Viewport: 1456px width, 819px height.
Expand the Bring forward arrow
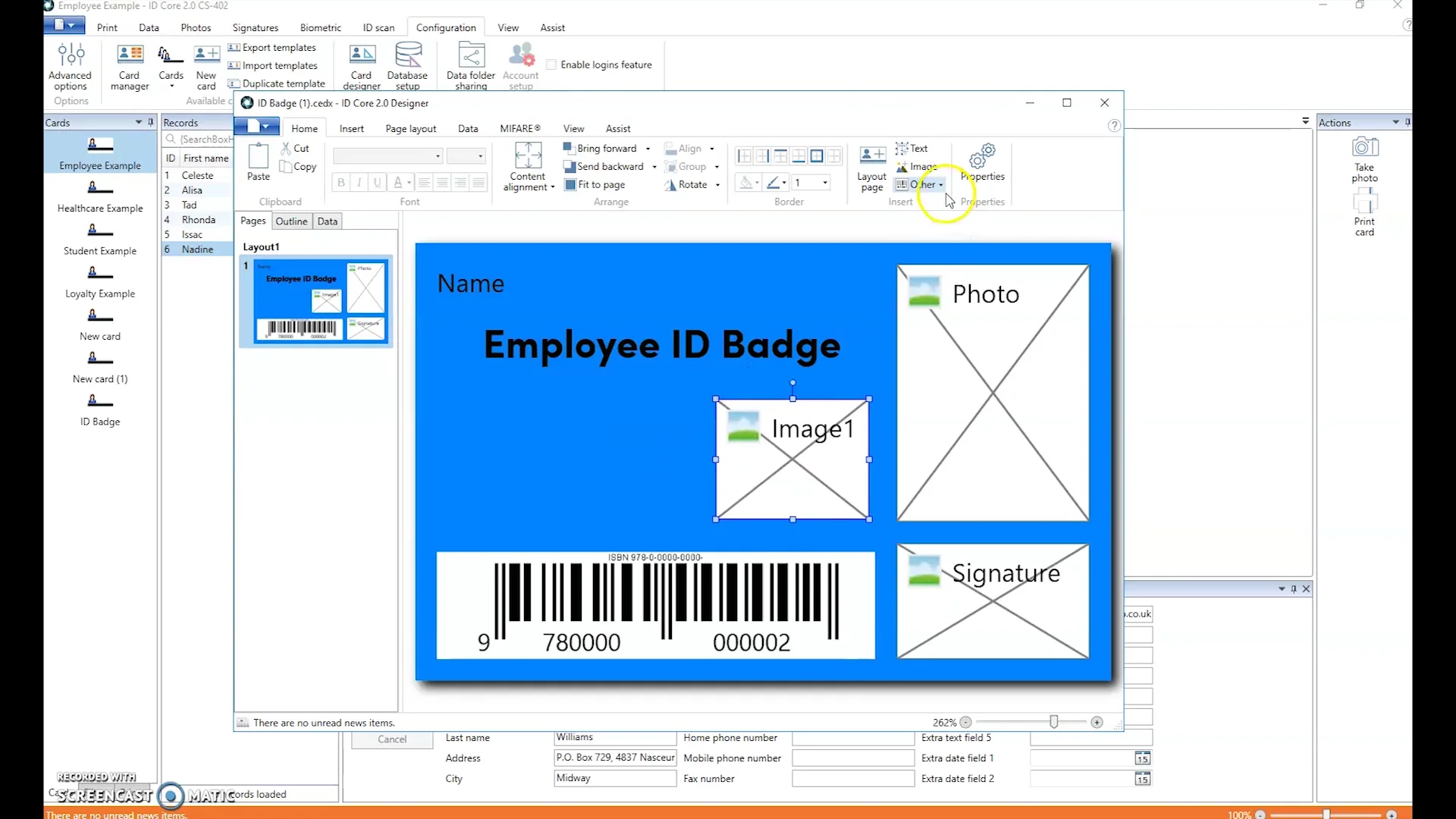[648, 149]
